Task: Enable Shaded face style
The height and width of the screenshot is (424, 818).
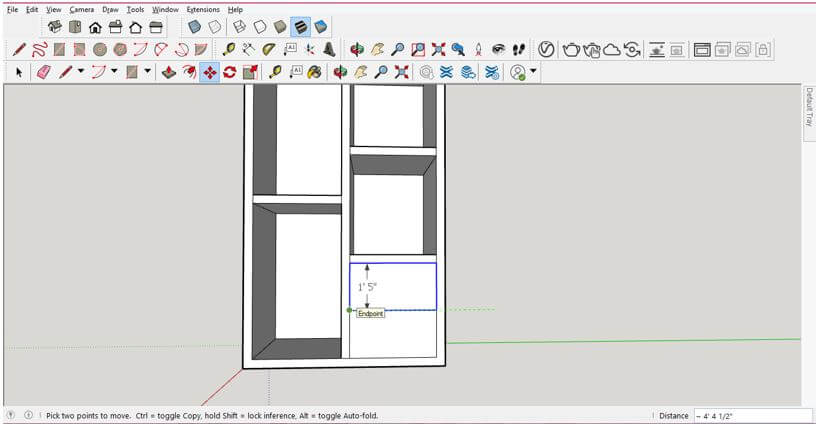Action: pos(280,27)
